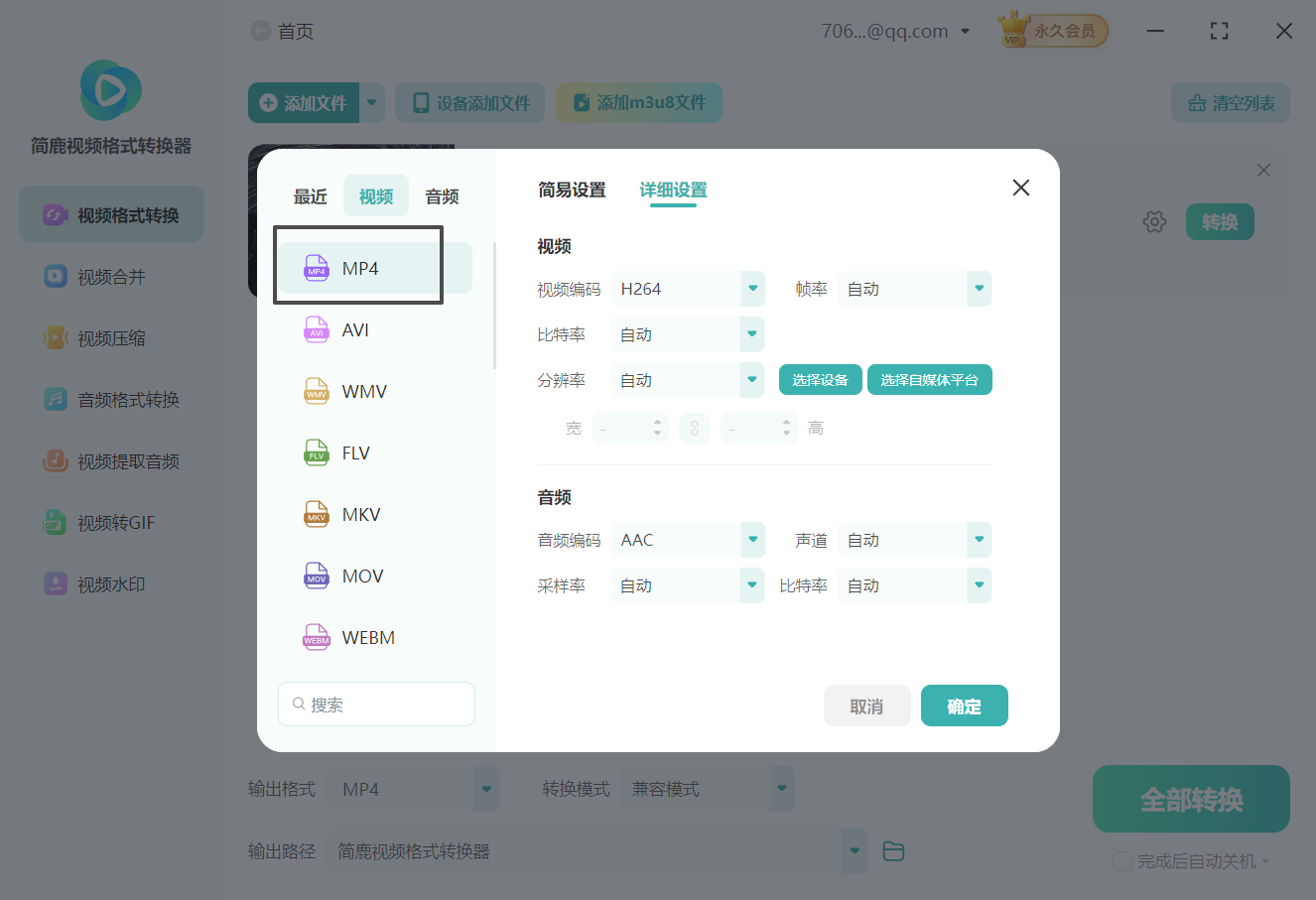The height and width of the screenshot is (900, 1316).
Task: Click 选择自媒体平台 for resolution presets
Action: 929,379
